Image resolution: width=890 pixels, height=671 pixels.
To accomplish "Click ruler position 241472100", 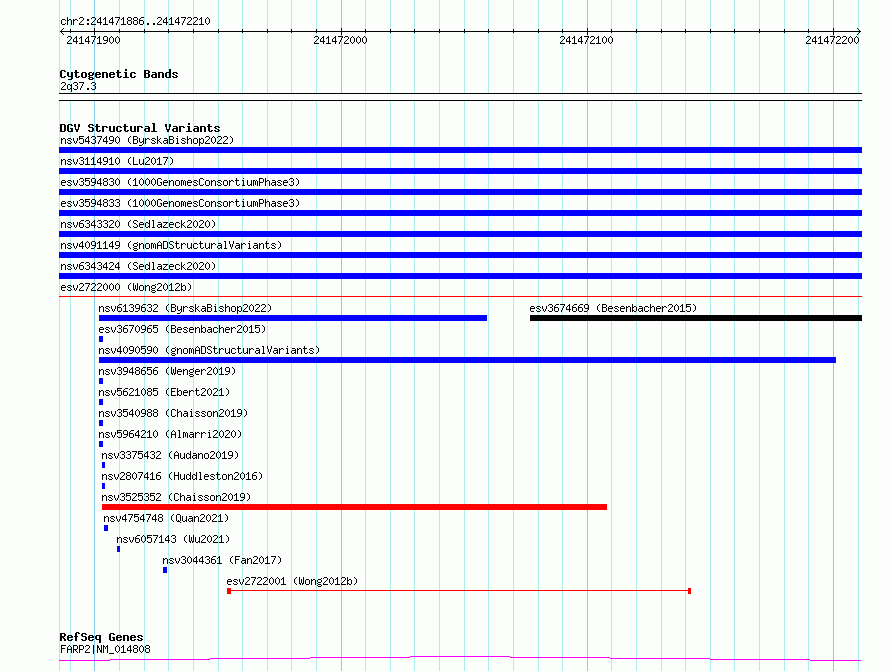I will point(587,40).
